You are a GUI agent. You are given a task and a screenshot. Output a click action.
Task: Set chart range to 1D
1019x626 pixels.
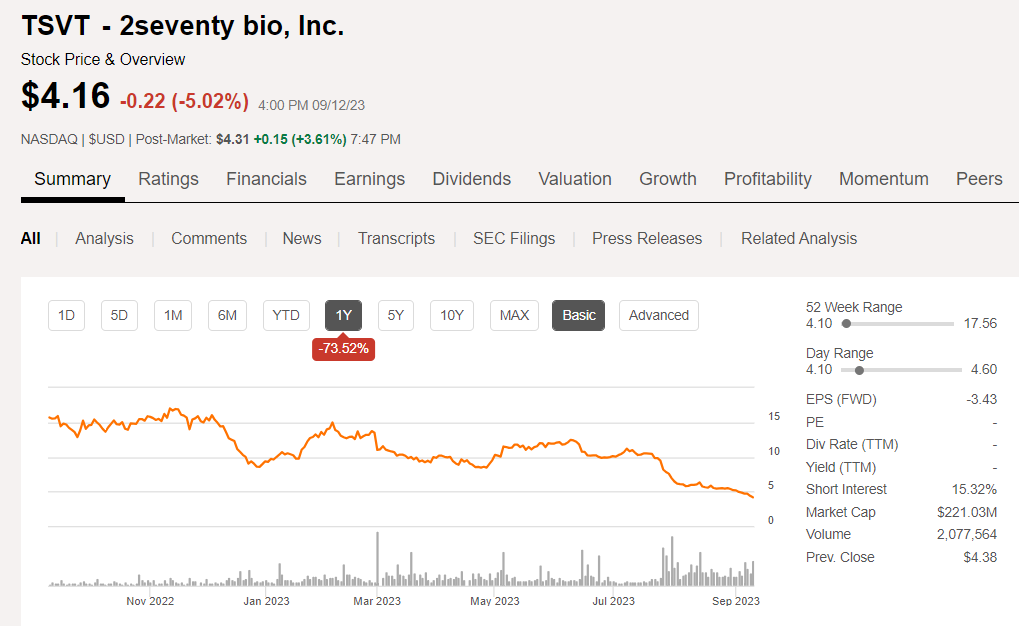(x=66, y=315)
